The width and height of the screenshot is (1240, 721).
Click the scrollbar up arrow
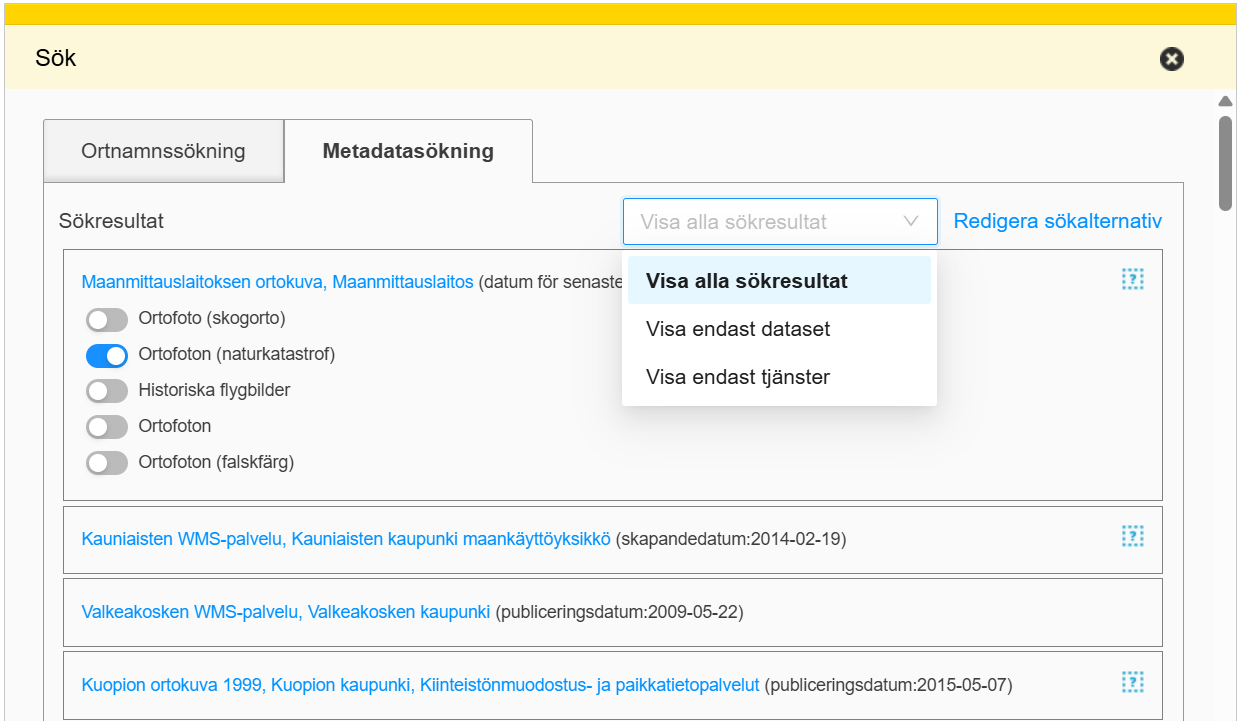point(1225,100)
